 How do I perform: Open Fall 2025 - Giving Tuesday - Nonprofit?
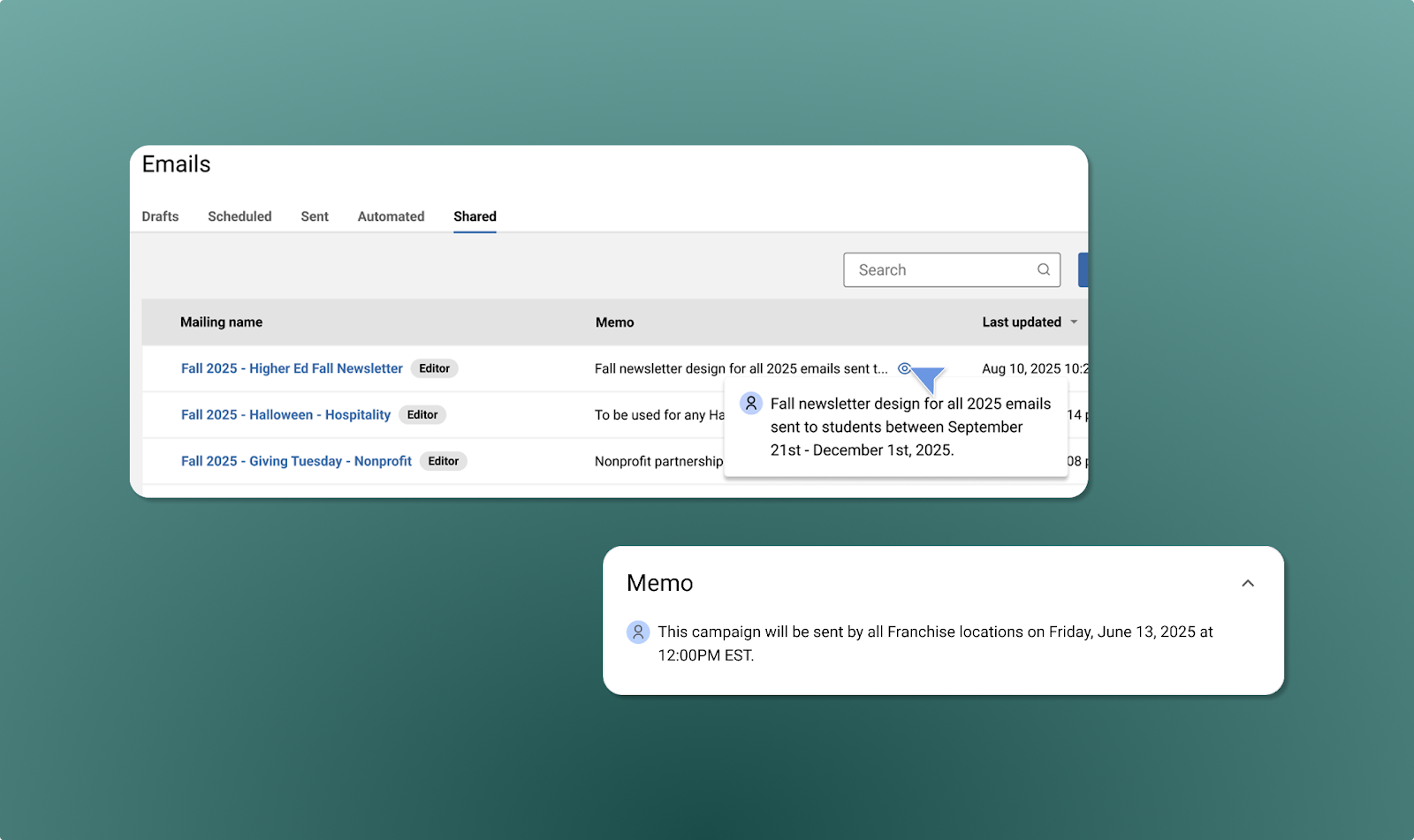click(x=296, y=461)
